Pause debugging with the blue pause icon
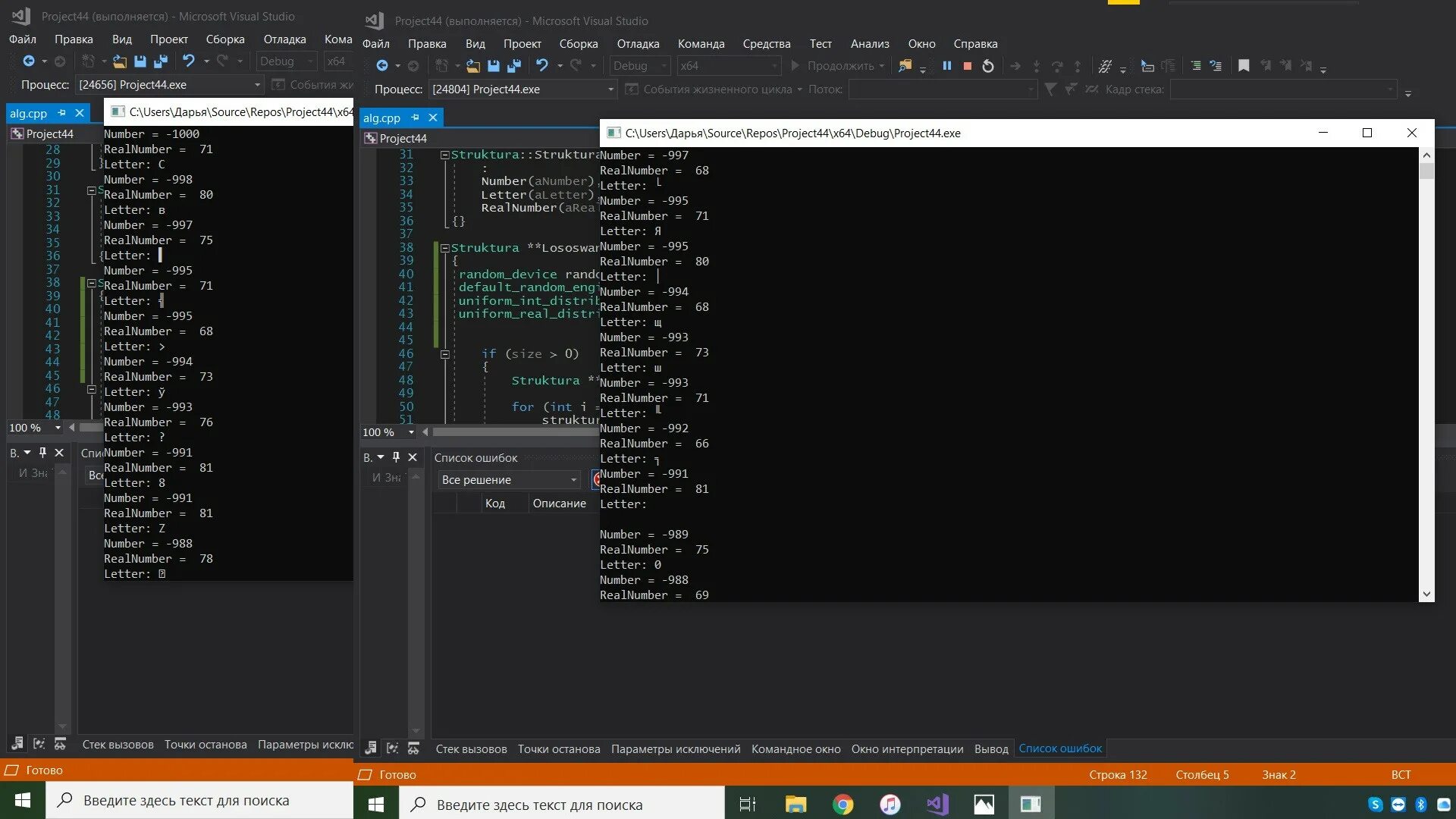Viewport: 1456px width, 819px height. 947,66
